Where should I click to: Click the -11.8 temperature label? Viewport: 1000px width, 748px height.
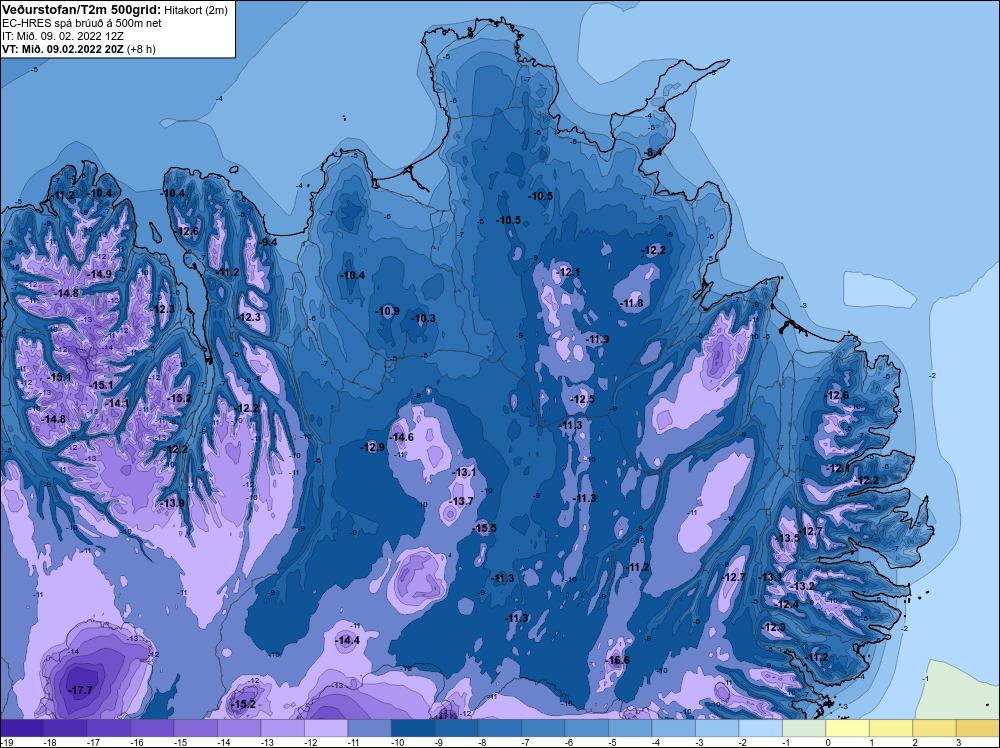[631, 303]
